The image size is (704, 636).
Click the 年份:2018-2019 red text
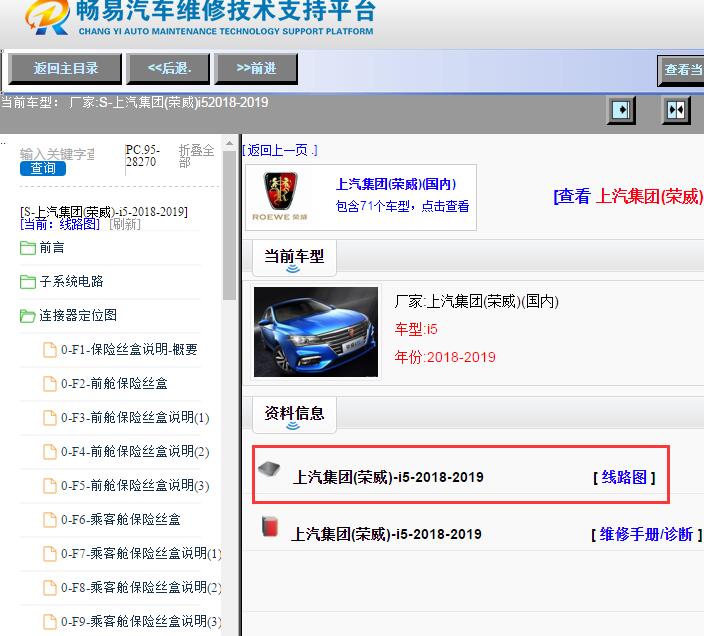point(445,357)
